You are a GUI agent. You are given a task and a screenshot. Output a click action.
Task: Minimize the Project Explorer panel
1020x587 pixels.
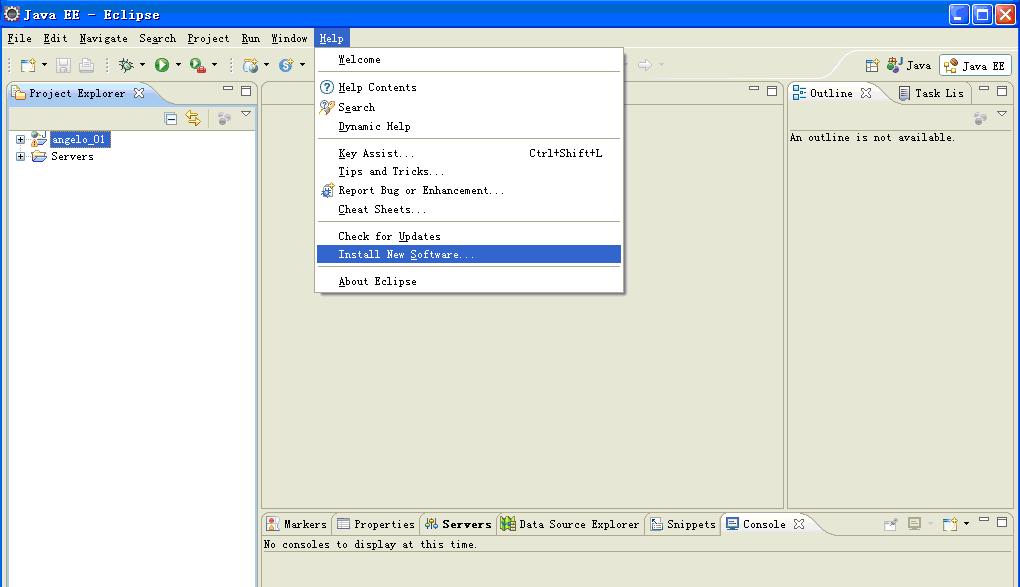(228, 89)
